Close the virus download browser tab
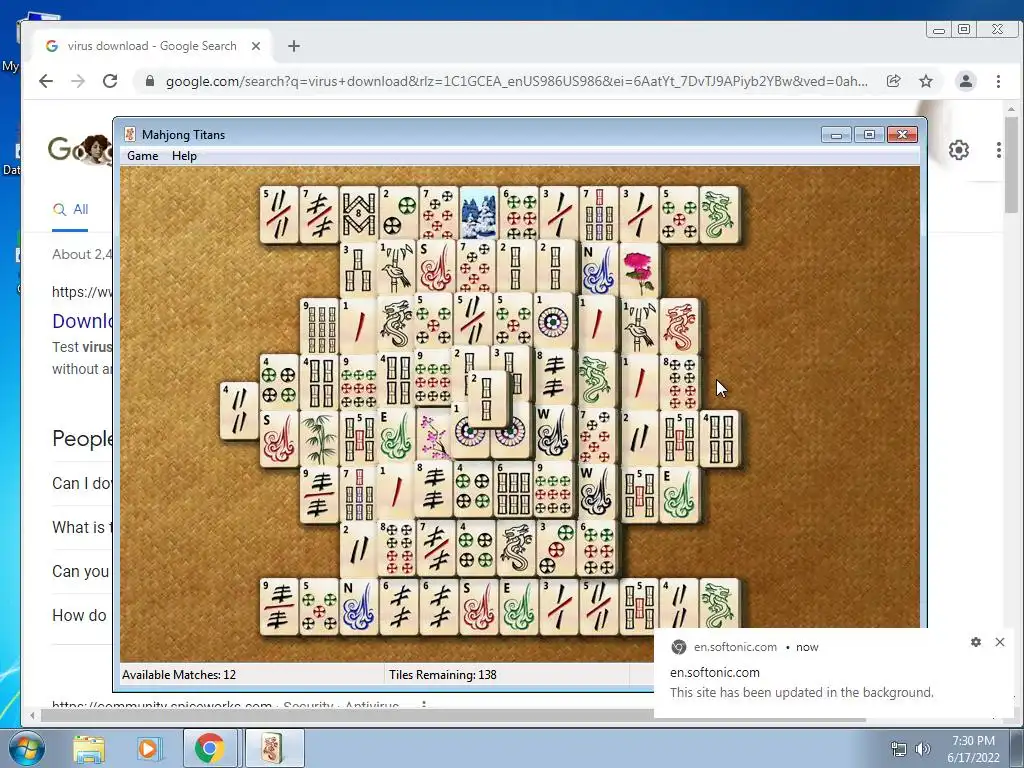 point(256,46)
